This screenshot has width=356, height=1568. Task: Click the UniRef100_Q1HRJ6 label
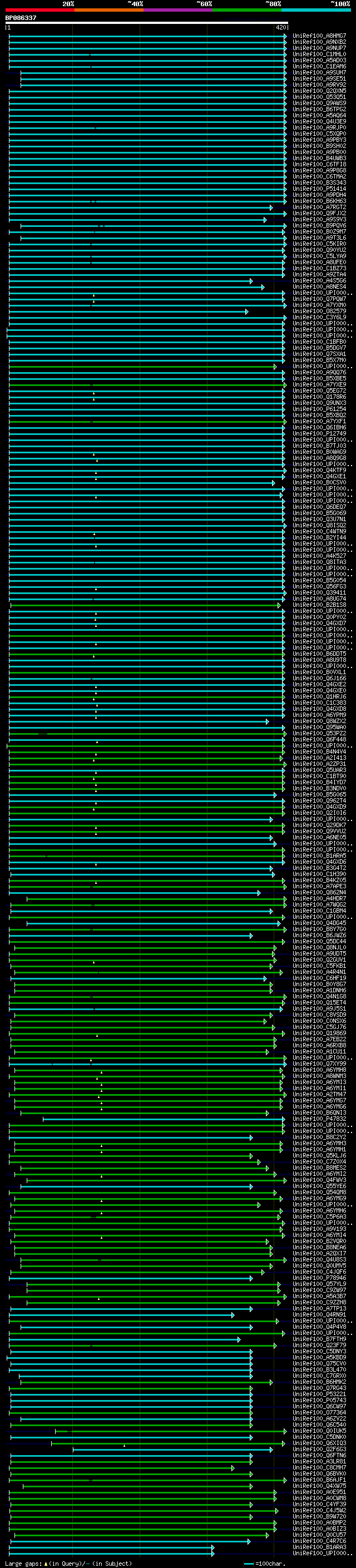coord(319,696)
